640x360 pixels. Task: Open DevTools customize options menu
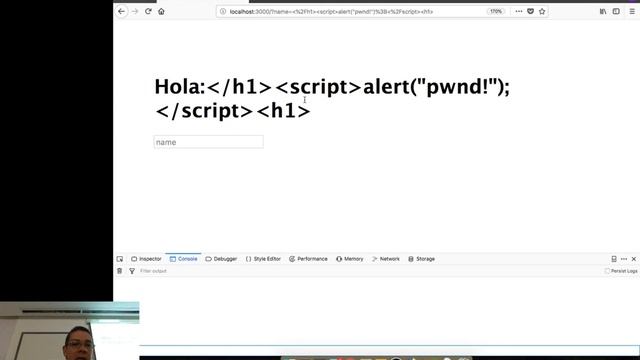(624, 259)
